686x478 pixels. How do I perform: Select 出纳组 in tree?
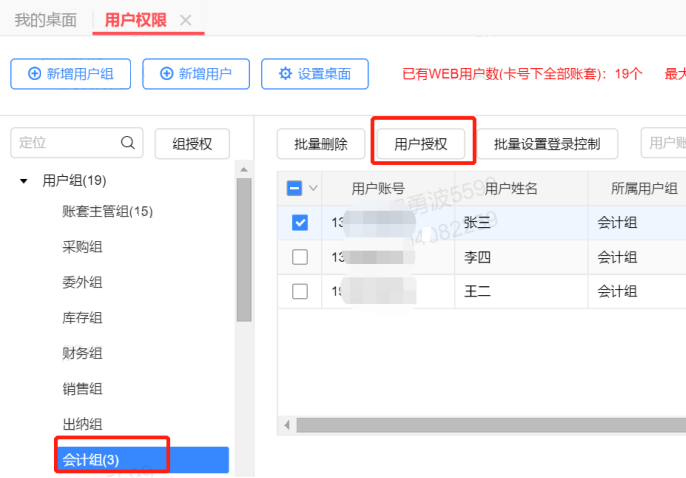[x=82, y=424]
